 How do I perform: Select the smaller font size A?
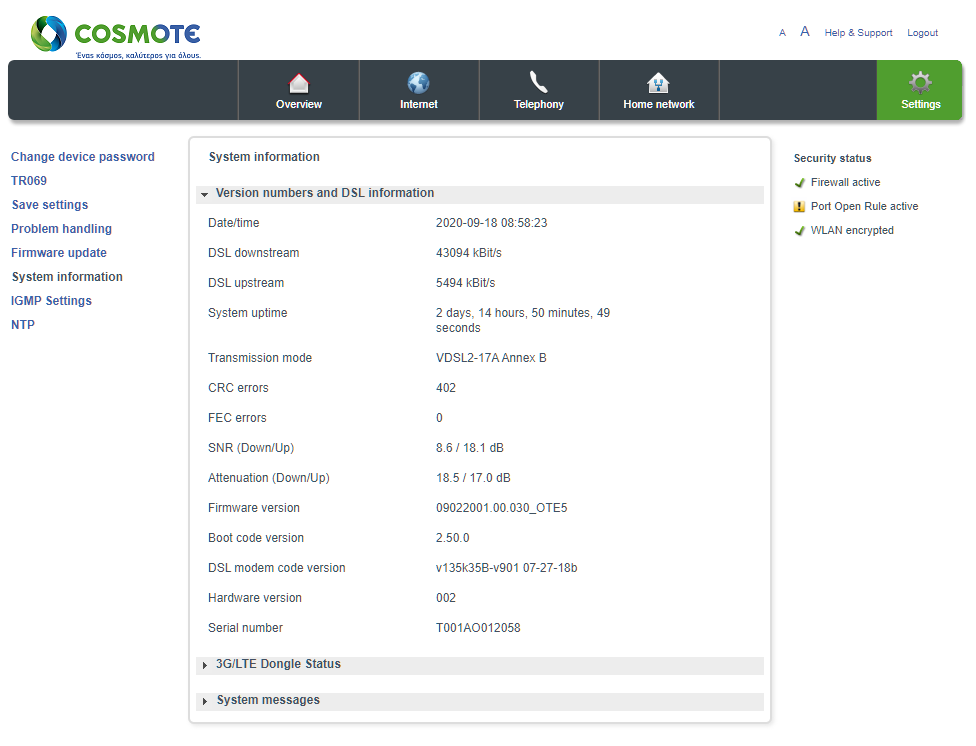pos(782,33)
